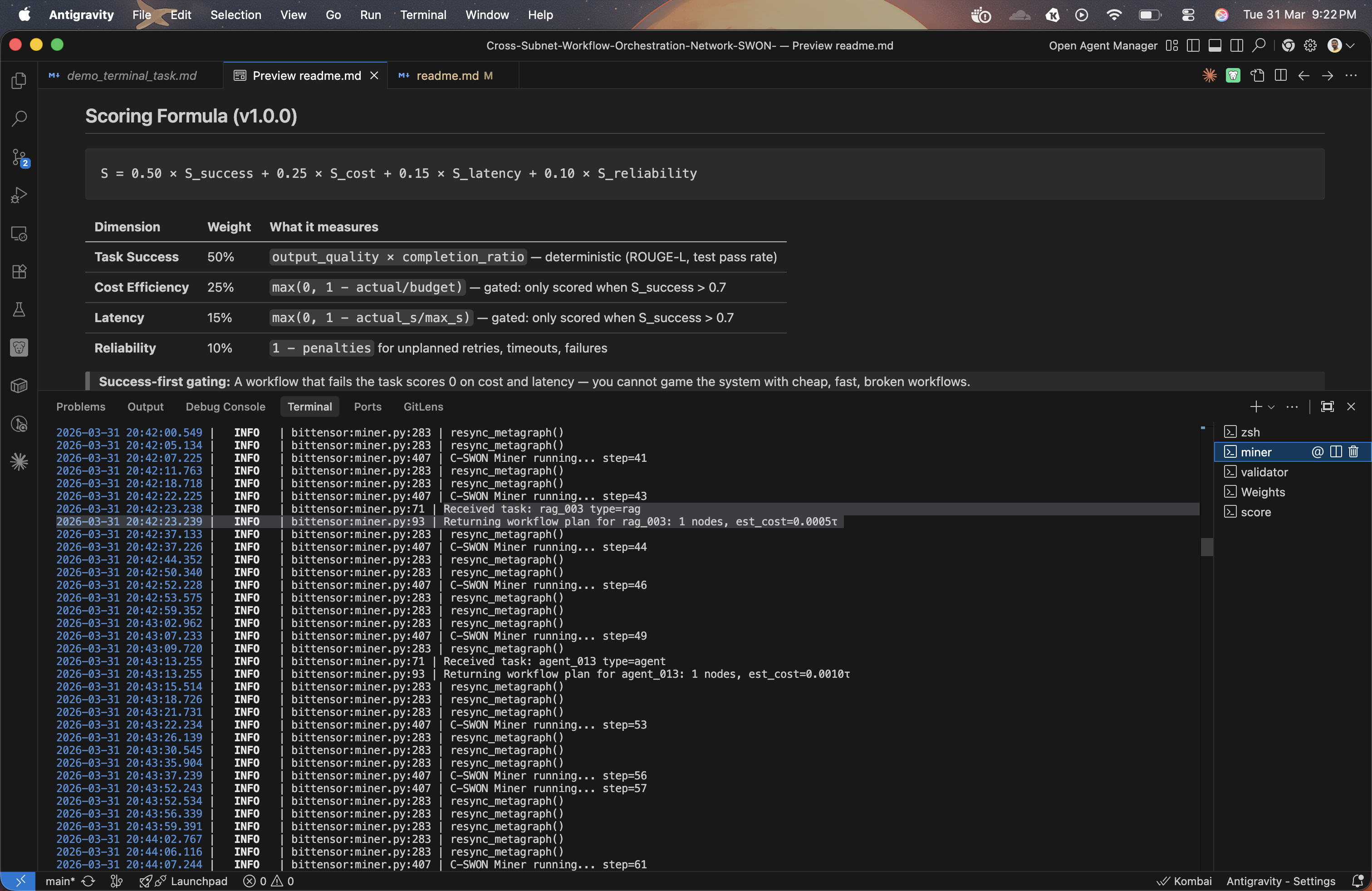Viewport: 1372px width, 891px height.
Task: Switch to the Debug Console panel tab
Action: (225, 407)
